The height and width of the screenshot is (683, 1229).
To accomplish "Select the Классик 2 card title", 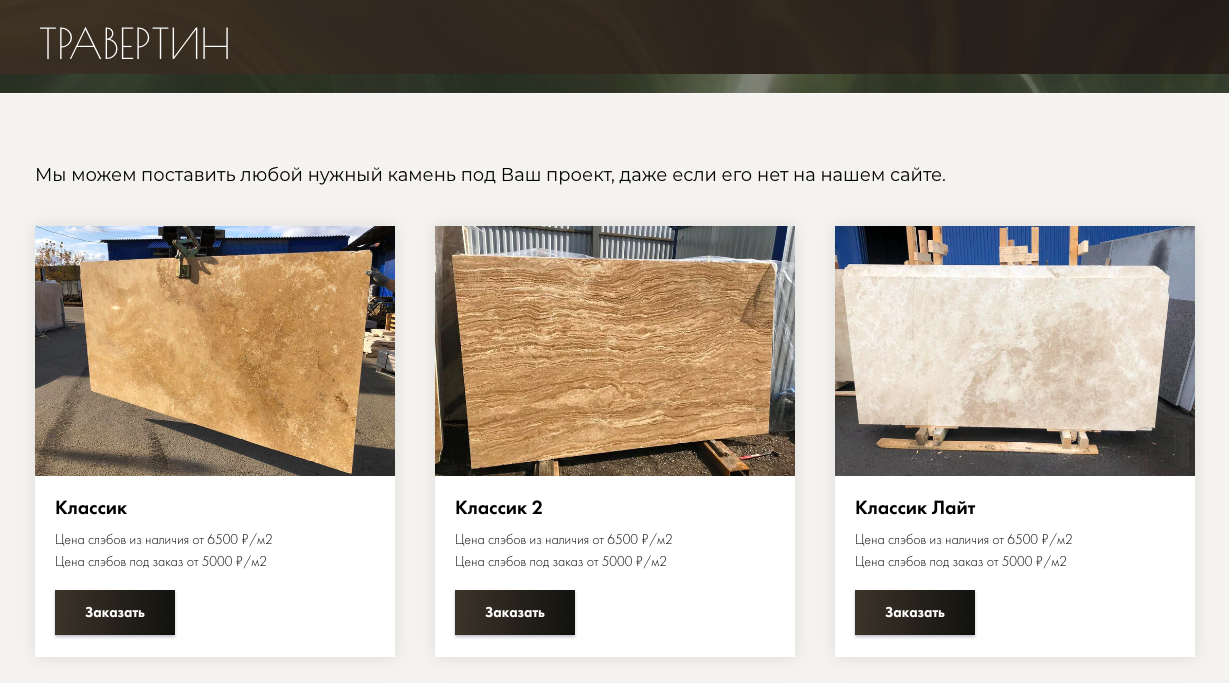I will [x=499, y=508].
